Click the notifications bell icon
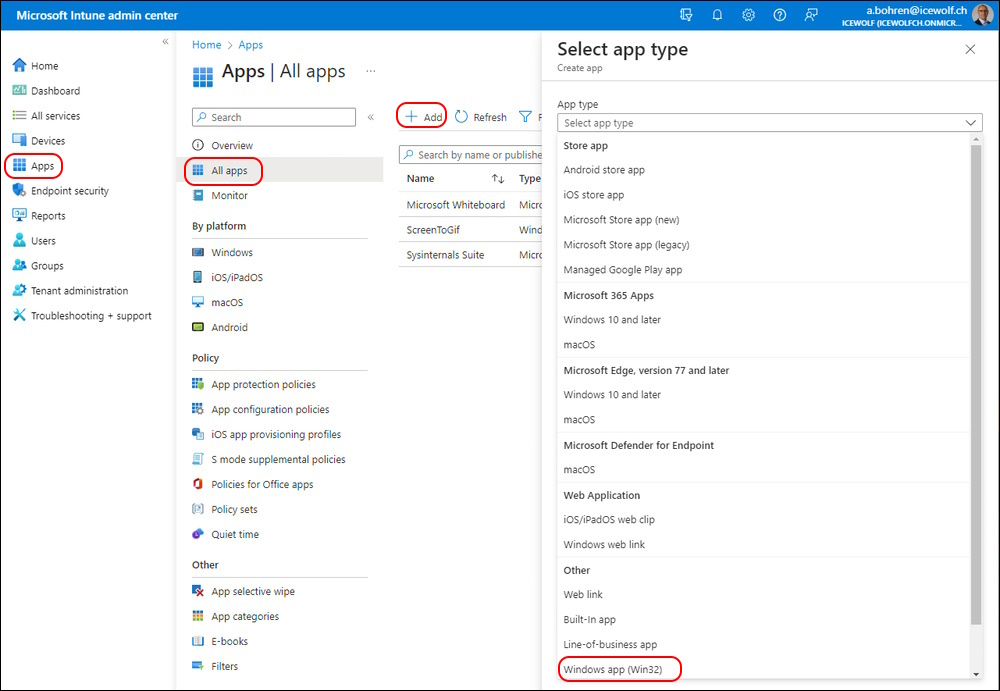The image size is (1000, 691). (x=717, y=15)
